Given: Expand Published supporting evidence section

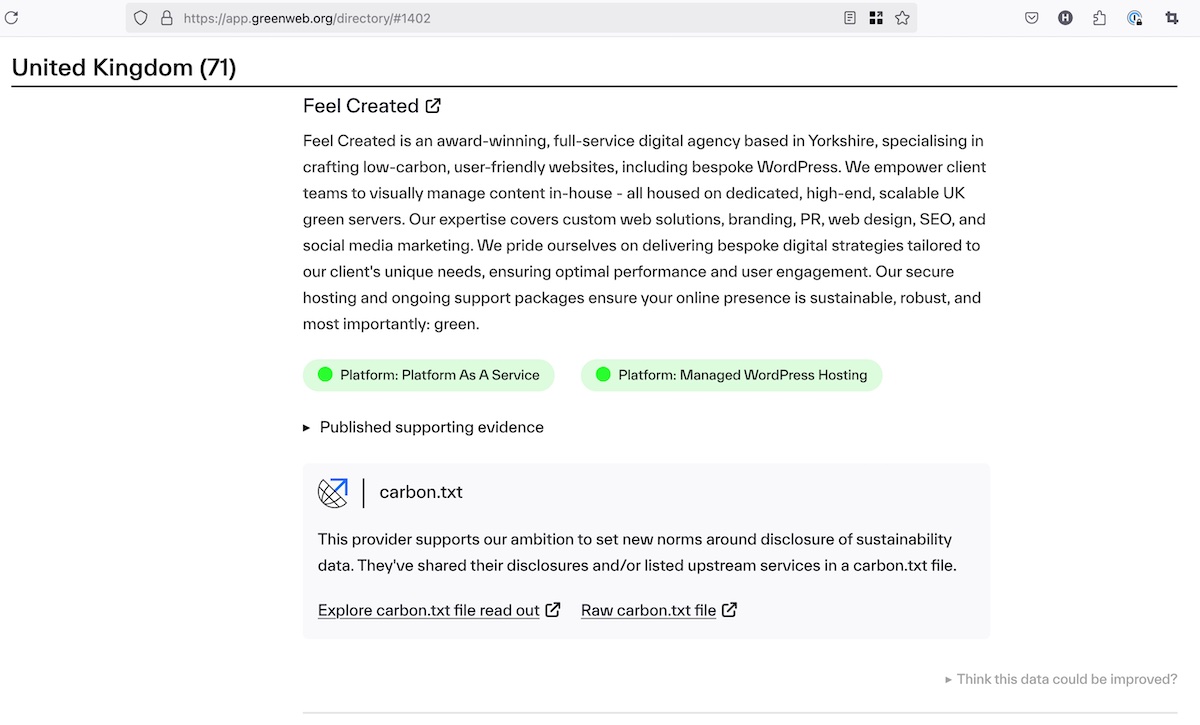Looking at the screenshot, I should [x=423, y=427].
